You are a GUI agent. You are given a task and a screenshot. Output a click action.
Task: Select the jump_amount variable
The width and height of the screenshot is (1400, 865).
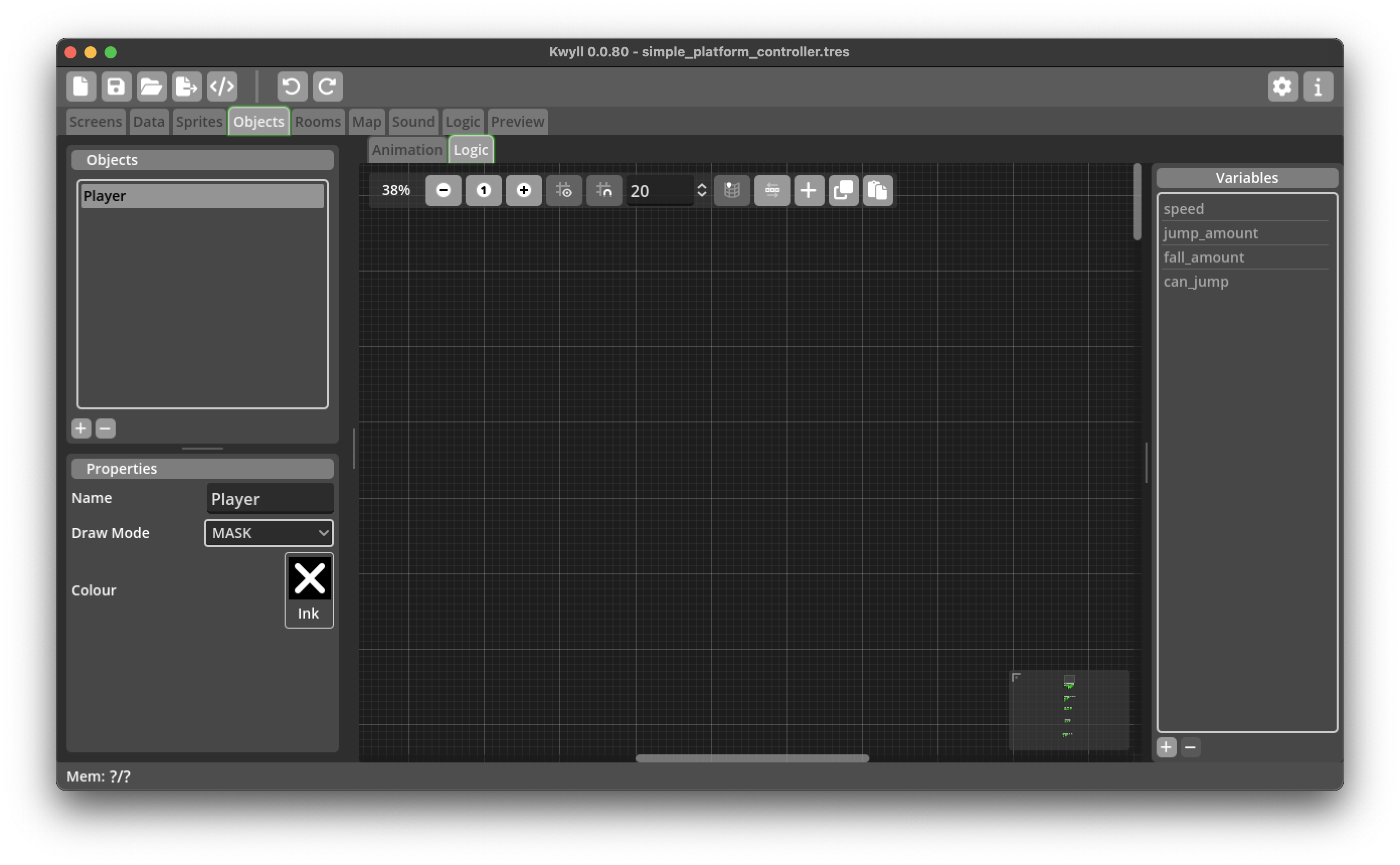point(1210,233)
